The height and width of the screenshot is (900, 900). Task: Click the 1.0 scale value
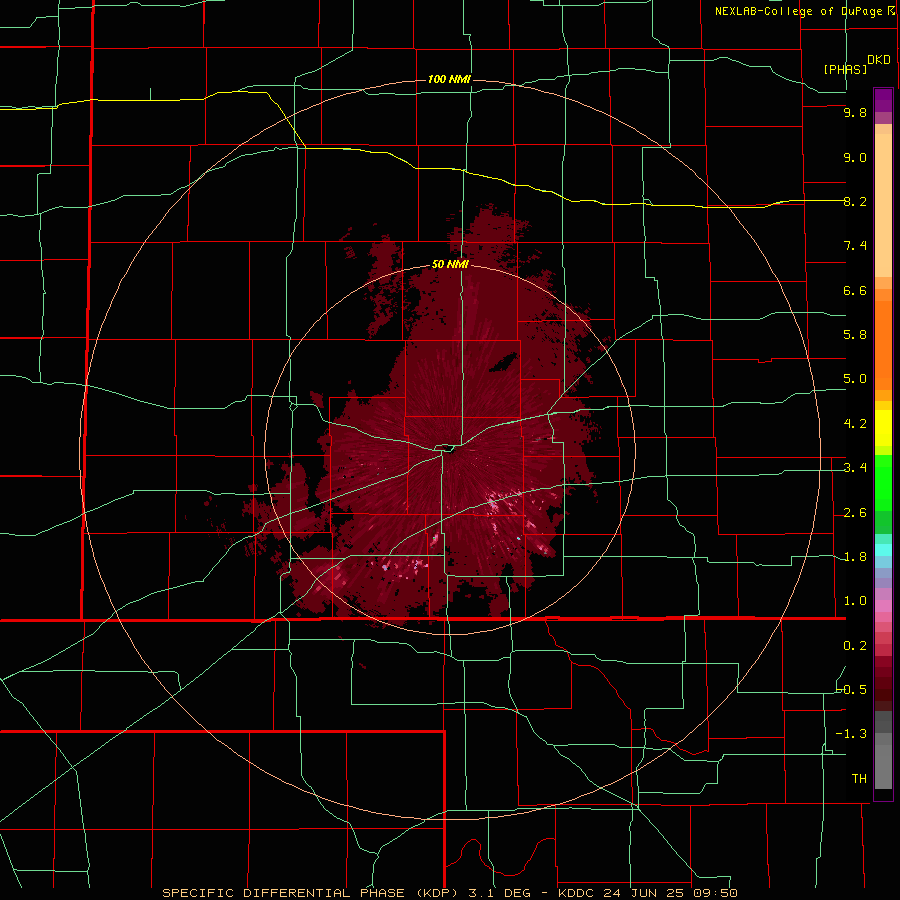855,600
